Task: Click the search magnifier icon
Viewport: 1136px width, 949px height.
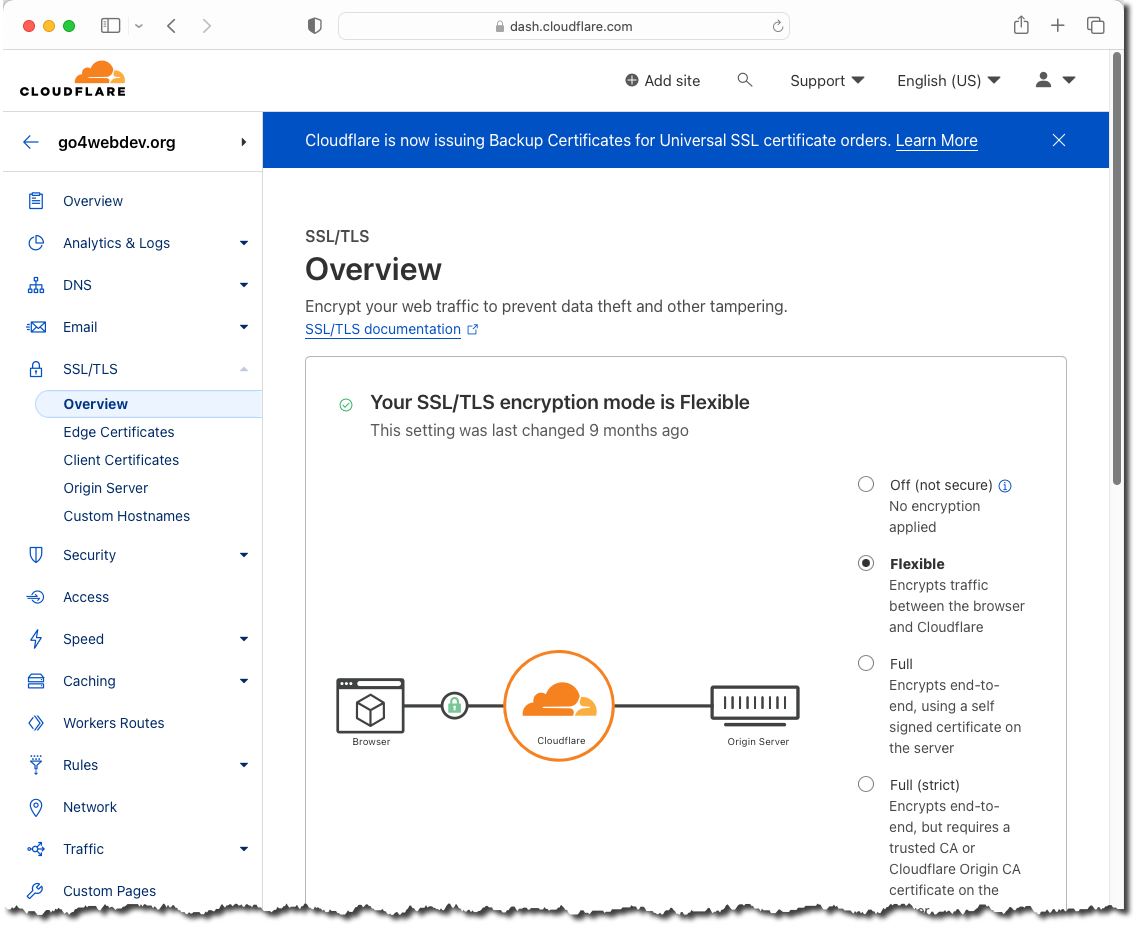Action: [744, 80]
